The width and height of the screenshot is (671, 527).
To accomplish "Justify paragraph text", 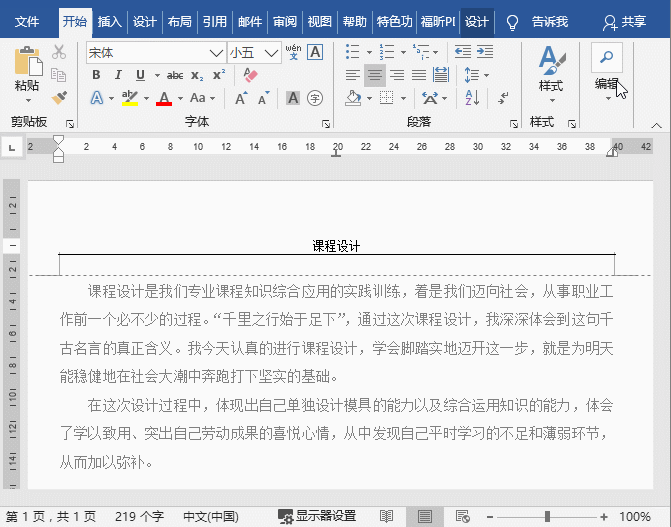I will coord(419,75).
